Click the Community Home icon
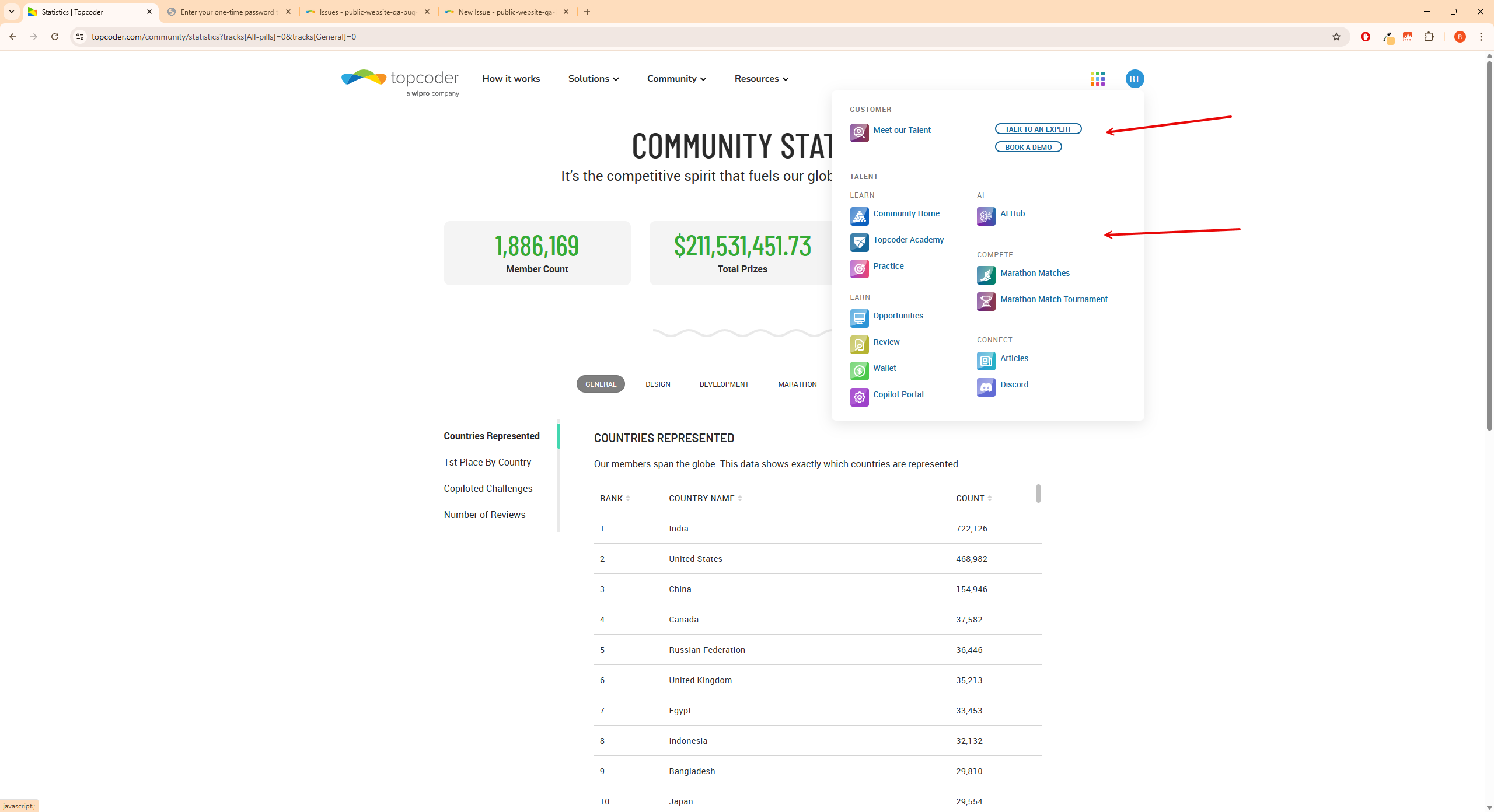 tap(859, 216)
